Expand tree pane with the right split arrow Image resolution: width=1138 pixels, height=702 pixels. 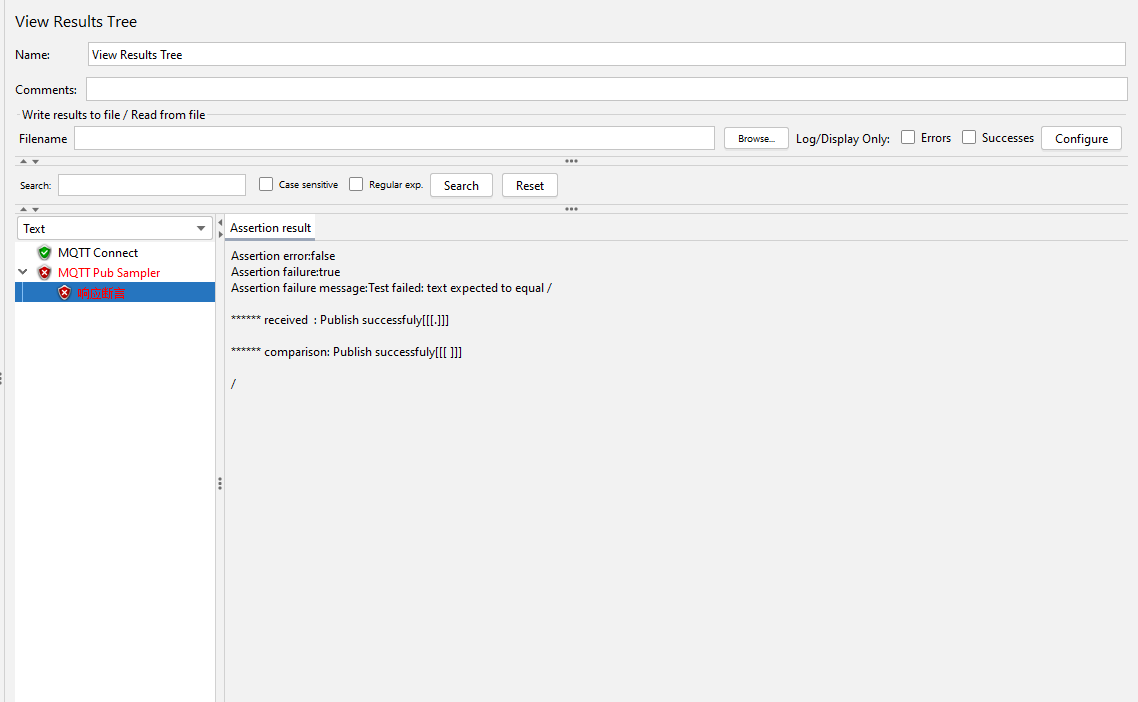tap(220, 234)
